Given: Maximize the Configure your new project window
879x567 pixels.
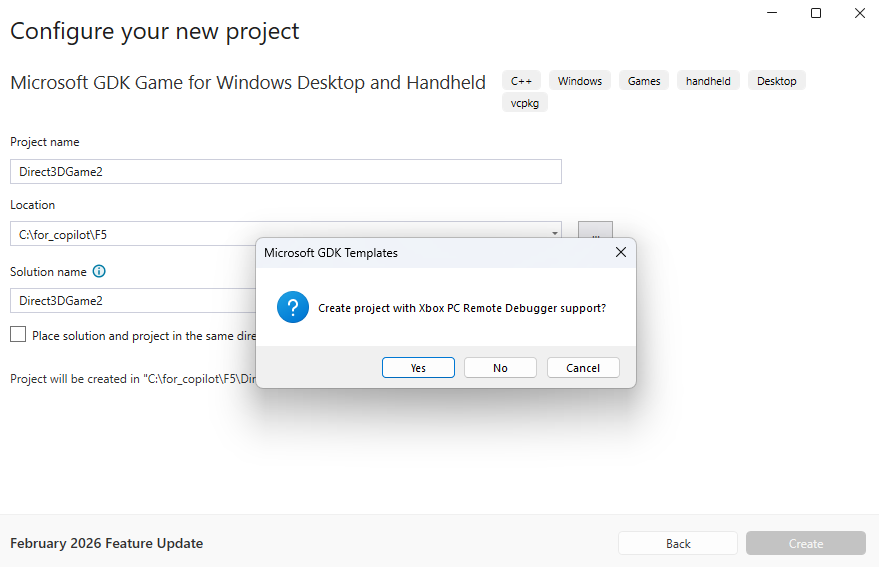Looking at the screenshot, I should coord(816,12).
